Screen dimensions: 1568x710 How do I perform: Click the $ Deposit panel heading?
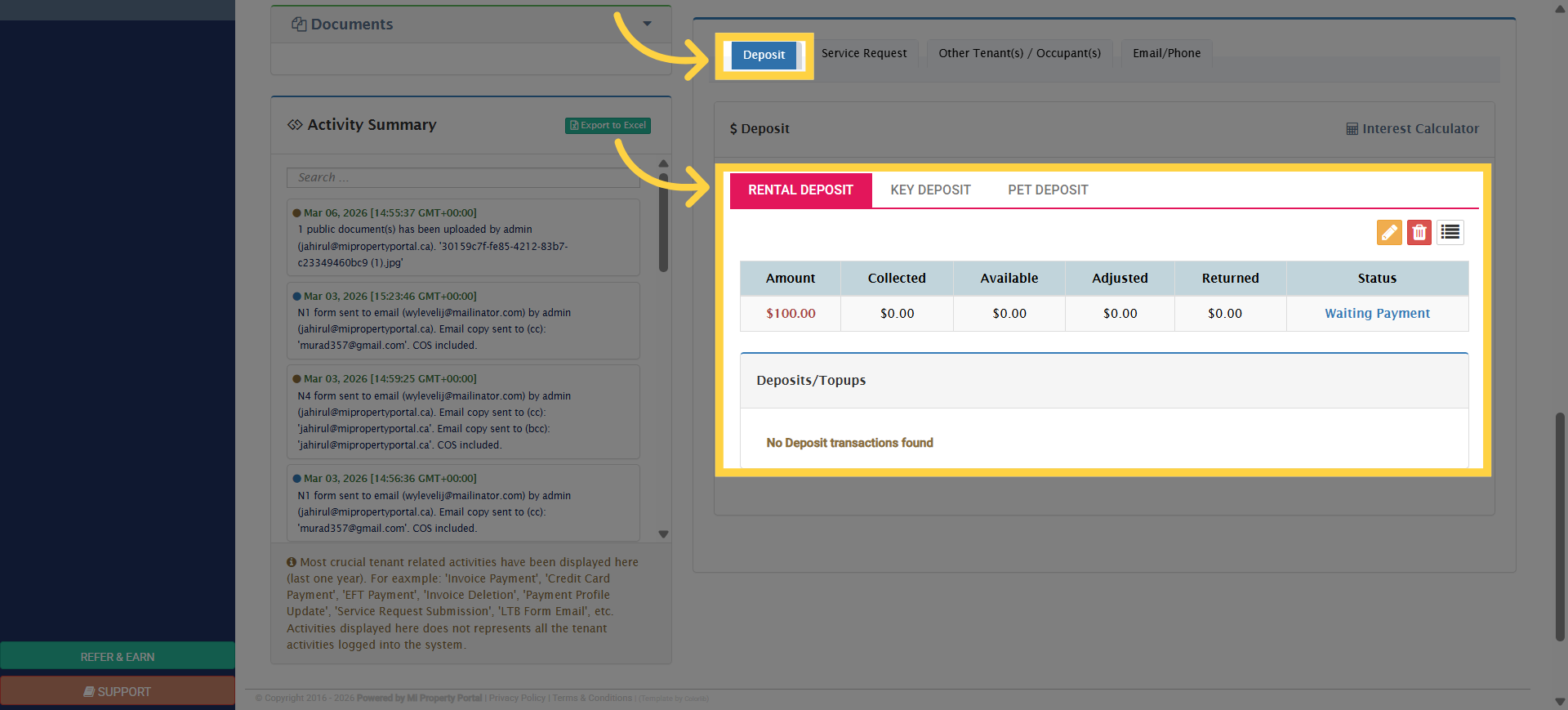[x=759, y=129]
